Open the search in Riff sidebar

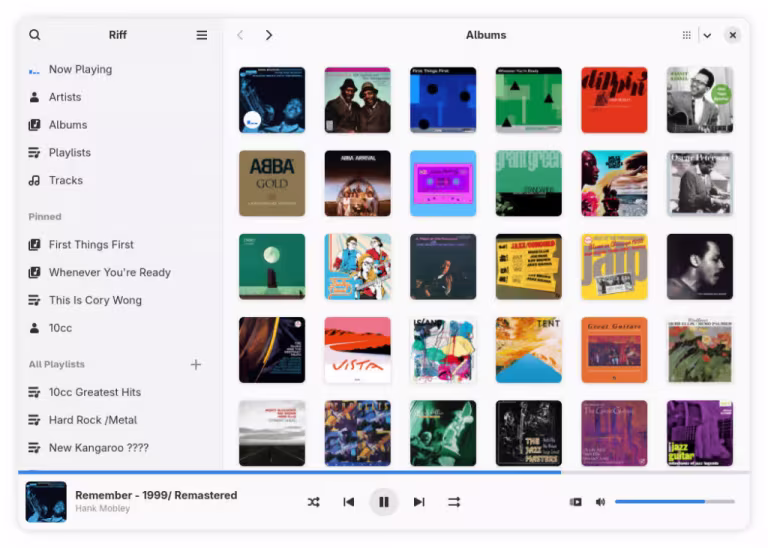coord(34,35)
